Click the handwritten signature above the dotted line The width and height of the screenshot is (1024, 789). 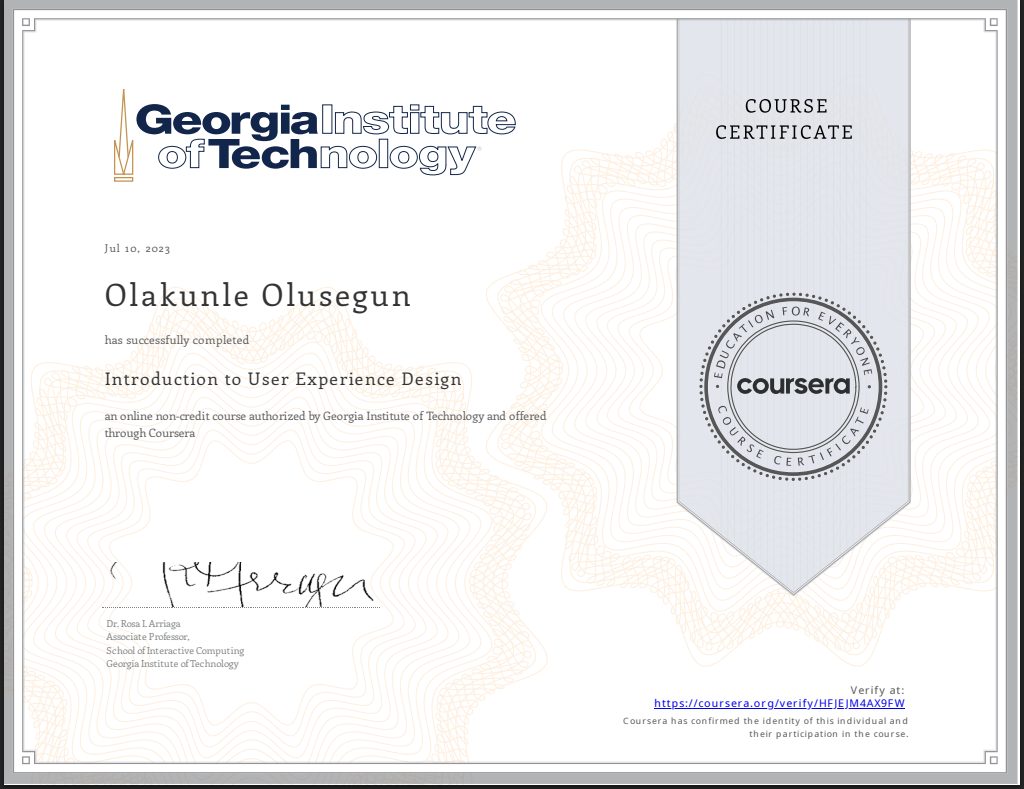242,583
